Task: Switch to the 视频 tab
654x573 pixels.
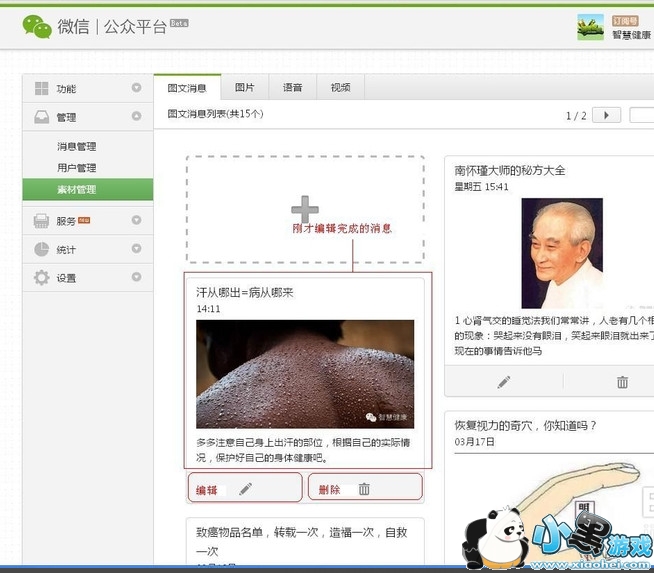Action: coord(340,87)
